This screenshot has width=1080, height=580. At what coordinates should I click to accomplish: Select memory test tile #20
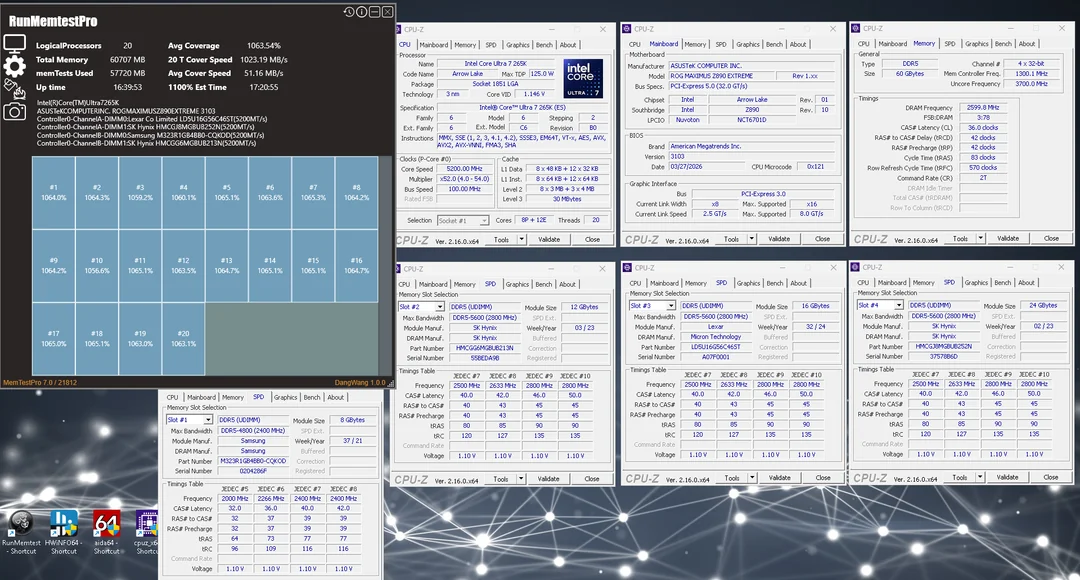tap(183, 338)
